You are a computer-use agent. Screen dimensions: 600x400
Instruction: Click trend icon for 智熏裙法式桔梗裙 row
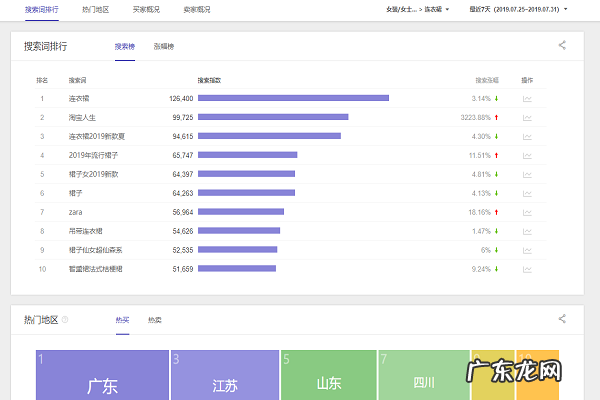pyautogui.click(x=527, y=269)
